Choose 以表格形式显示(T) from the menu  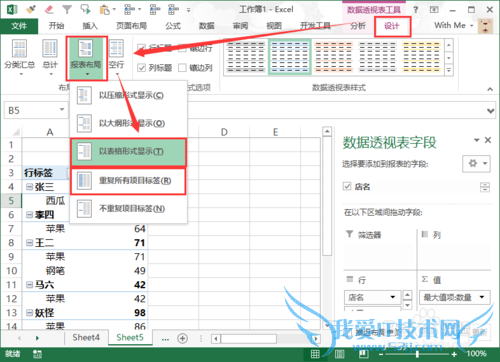point(128,152)
